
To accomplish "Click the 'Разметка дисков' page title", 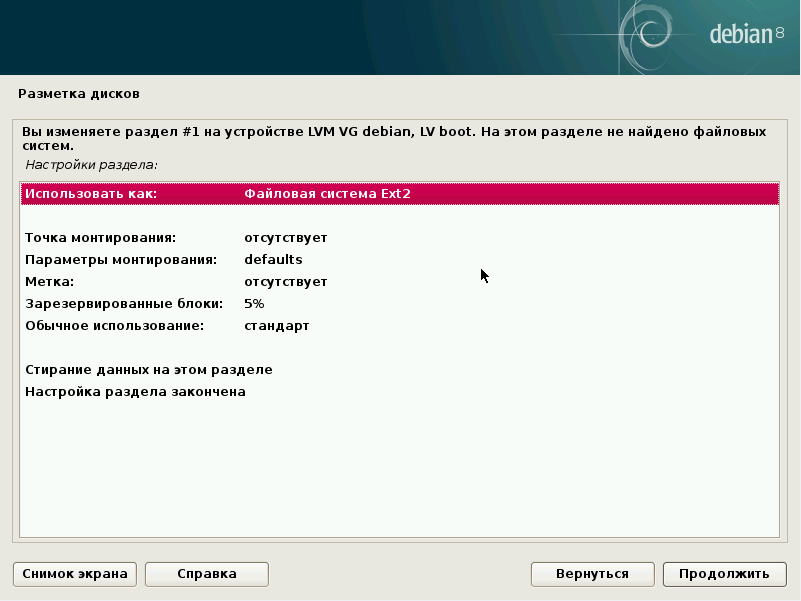I will 79,94.
